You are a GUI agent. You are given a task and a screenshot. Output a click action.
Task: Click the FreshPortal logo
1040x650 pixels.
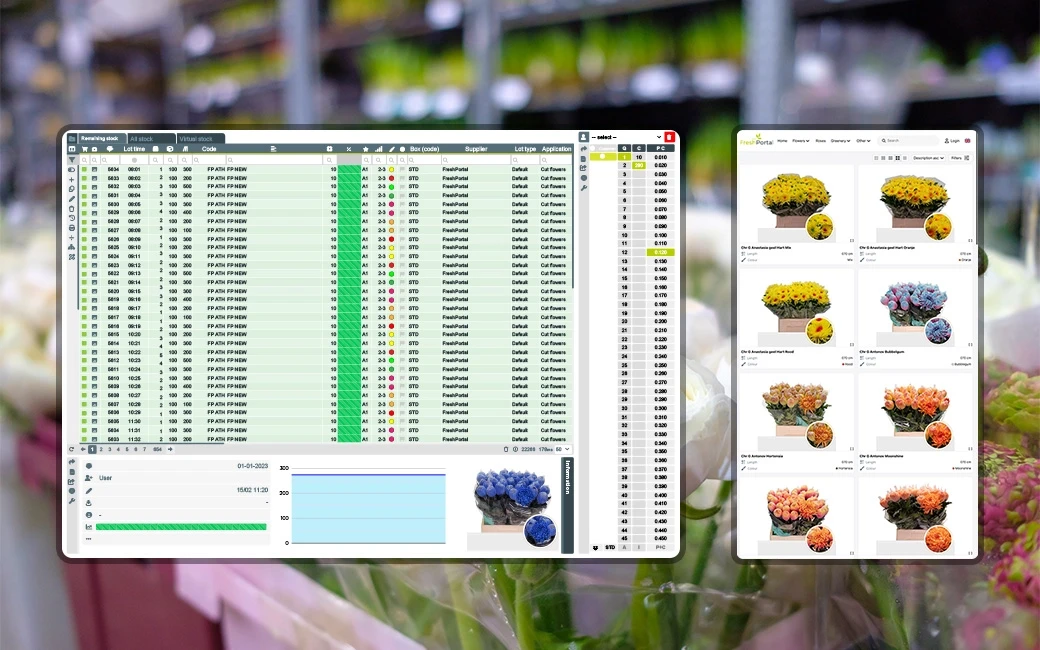point(757,139)
